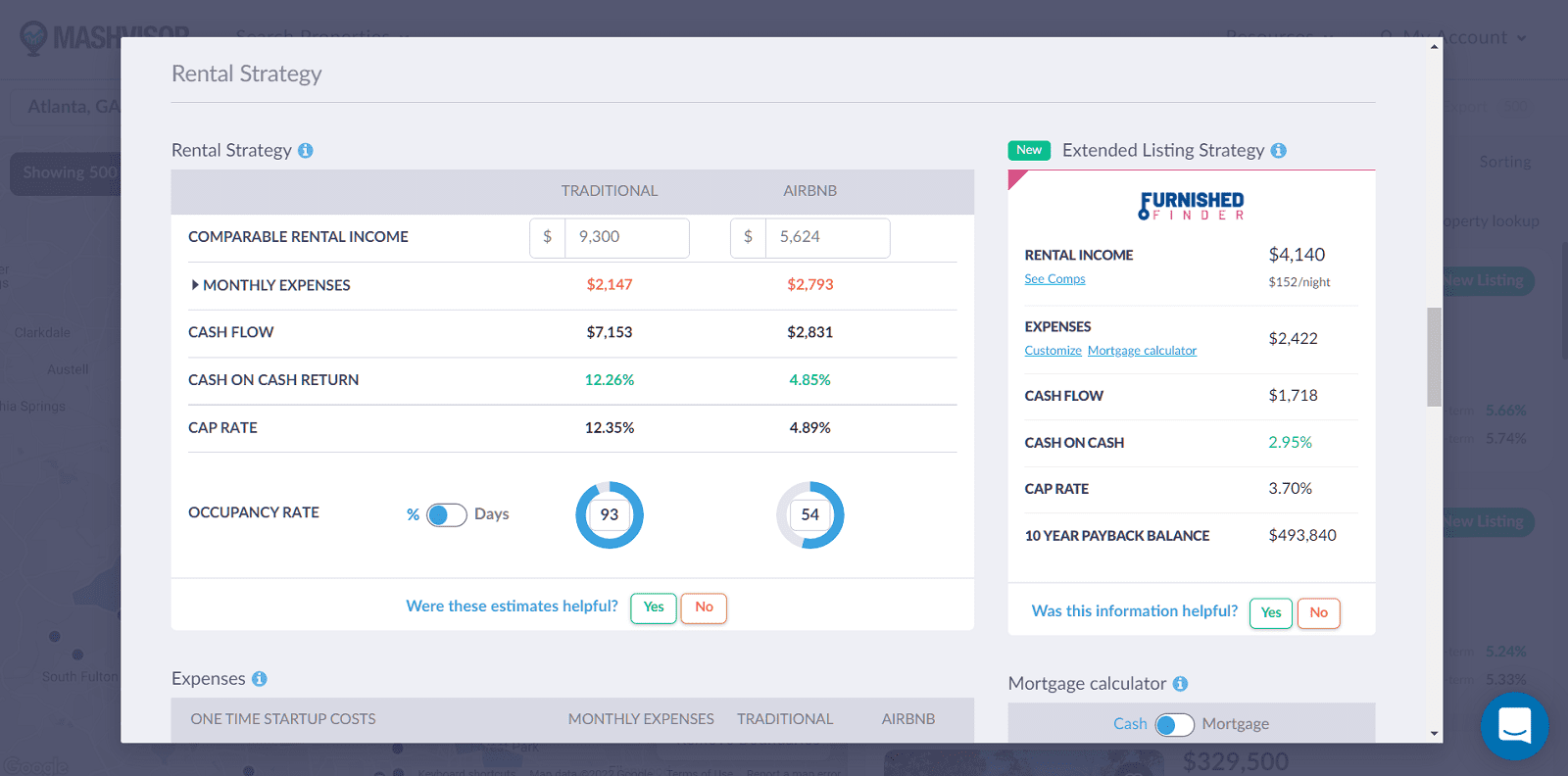Click the scroll up arrow of modal

[x=1435, y=46]
